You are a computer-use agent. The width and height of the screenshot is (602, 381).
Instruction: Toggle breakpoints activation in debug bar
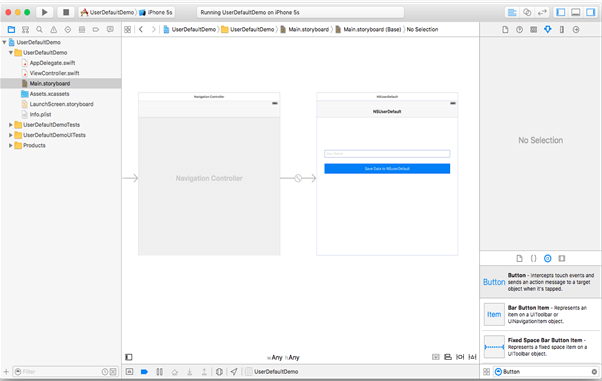pos(144,372)
